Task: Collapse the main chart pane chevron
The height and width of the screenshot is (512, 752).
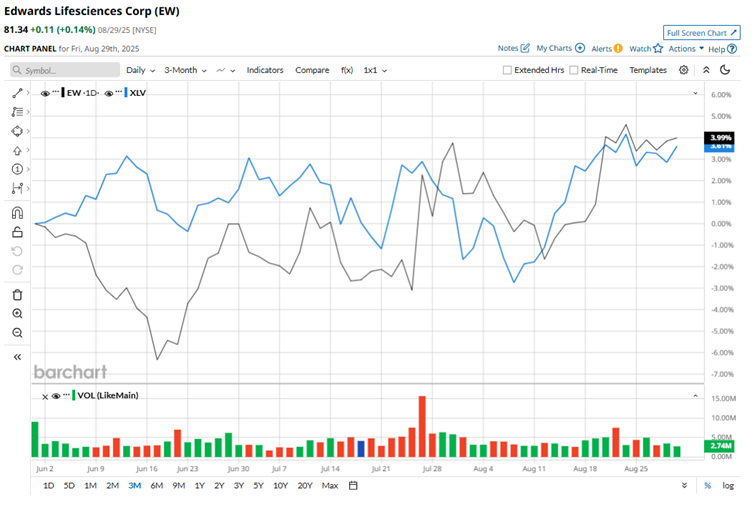Action: [695, 93]
